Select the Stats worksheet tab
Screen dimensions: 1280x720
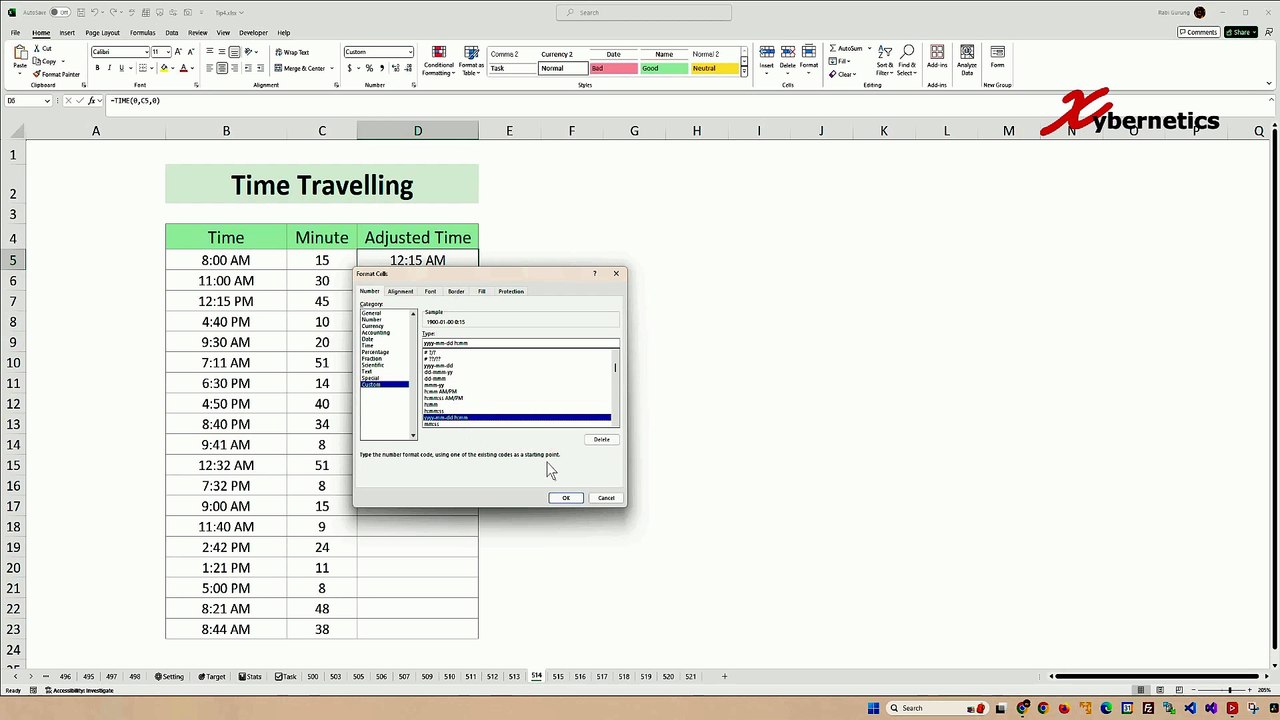pyautogui.click(x=250, y=677)
